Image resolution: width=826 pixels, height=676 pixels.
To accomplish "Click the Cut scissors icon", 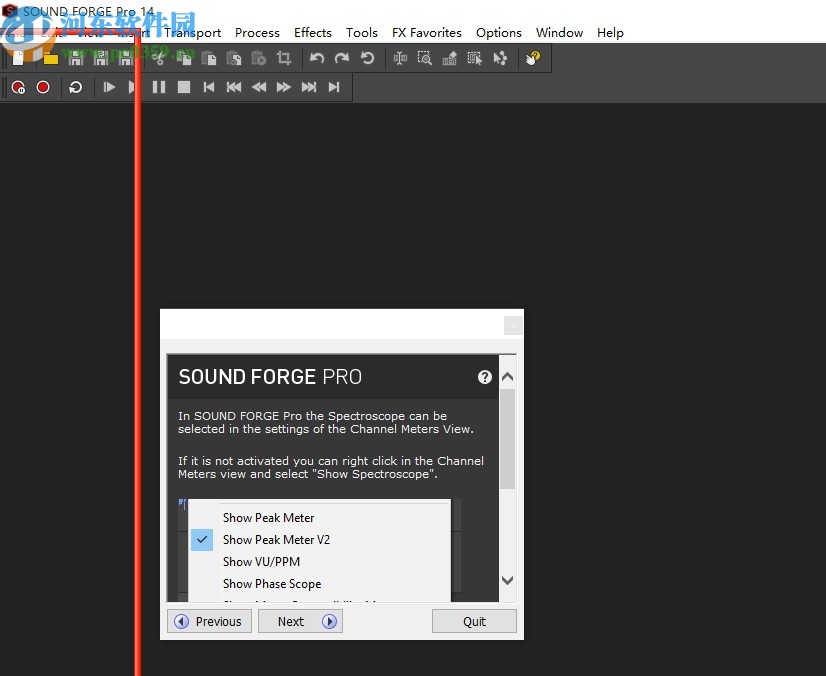I will [158, 58].
